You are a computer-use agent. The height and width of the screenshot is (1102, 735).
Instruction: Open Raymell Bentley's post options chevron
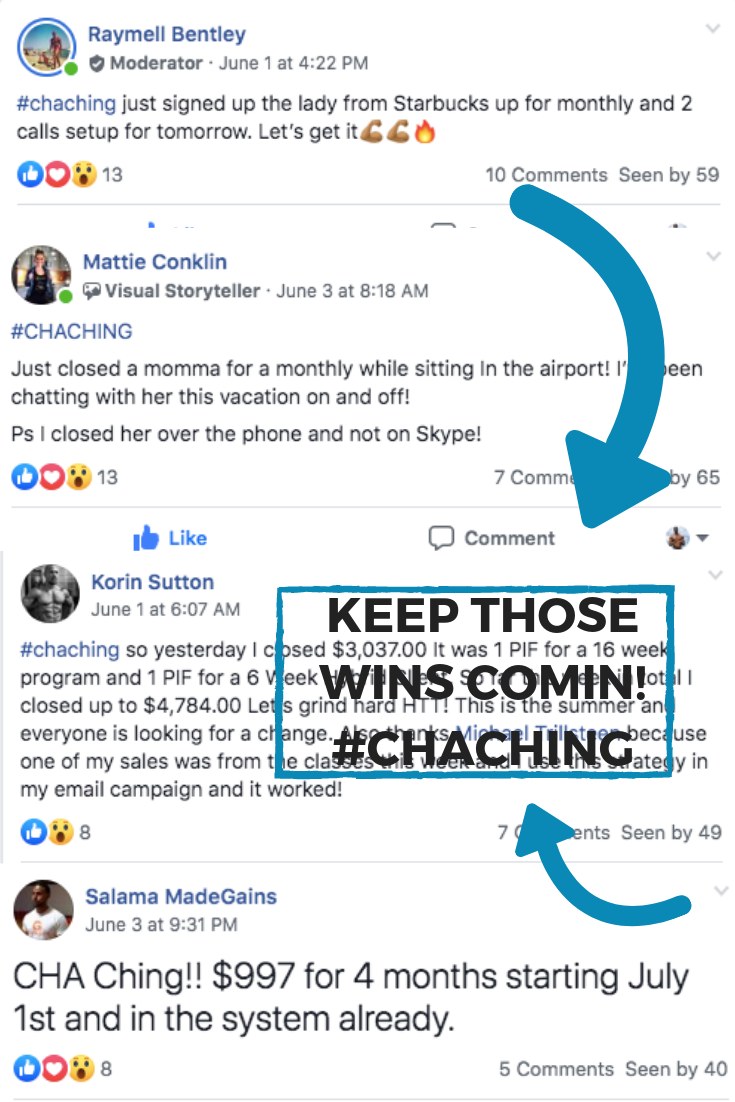713,29
